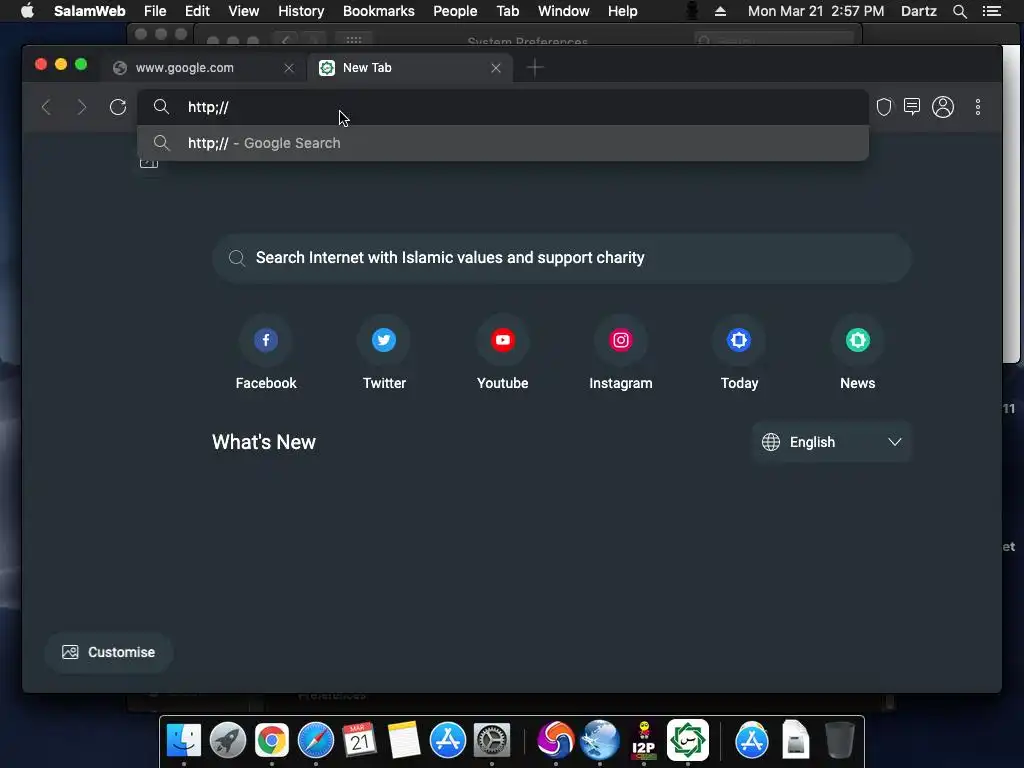Open the Bookmarks menu
Image resolution: width=1024 pixels, height=768 pixels.
[379, 11]
